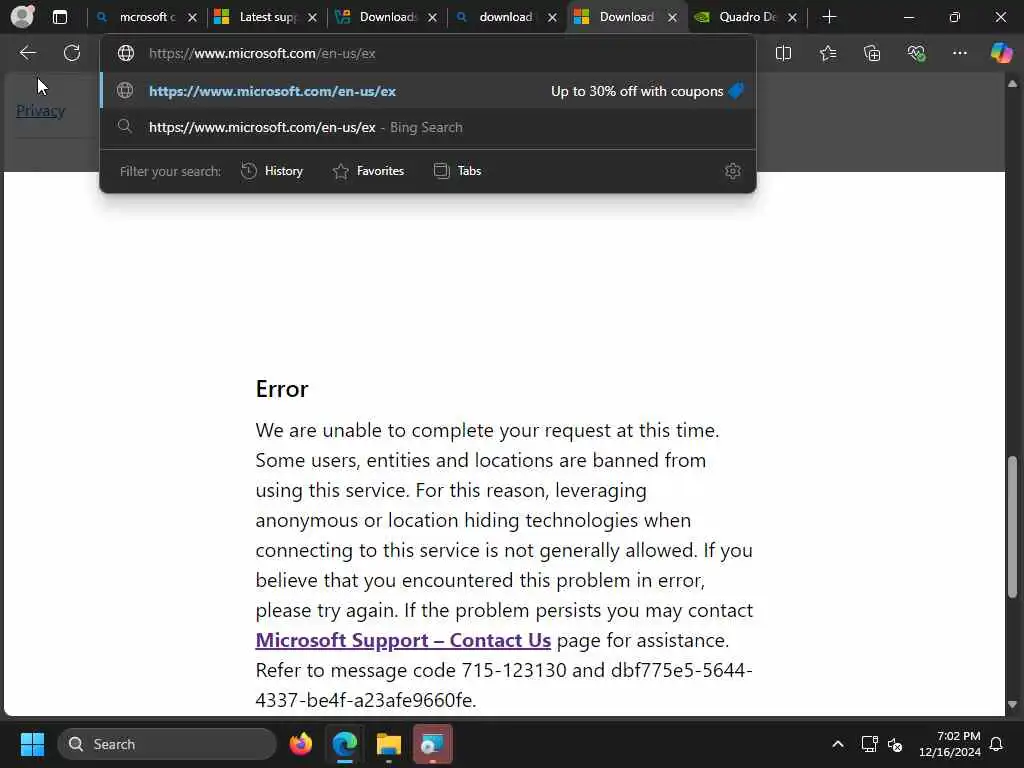Open the Favorites toolbar icon
The image size is (1024, 768).
[x=827, y=54]
